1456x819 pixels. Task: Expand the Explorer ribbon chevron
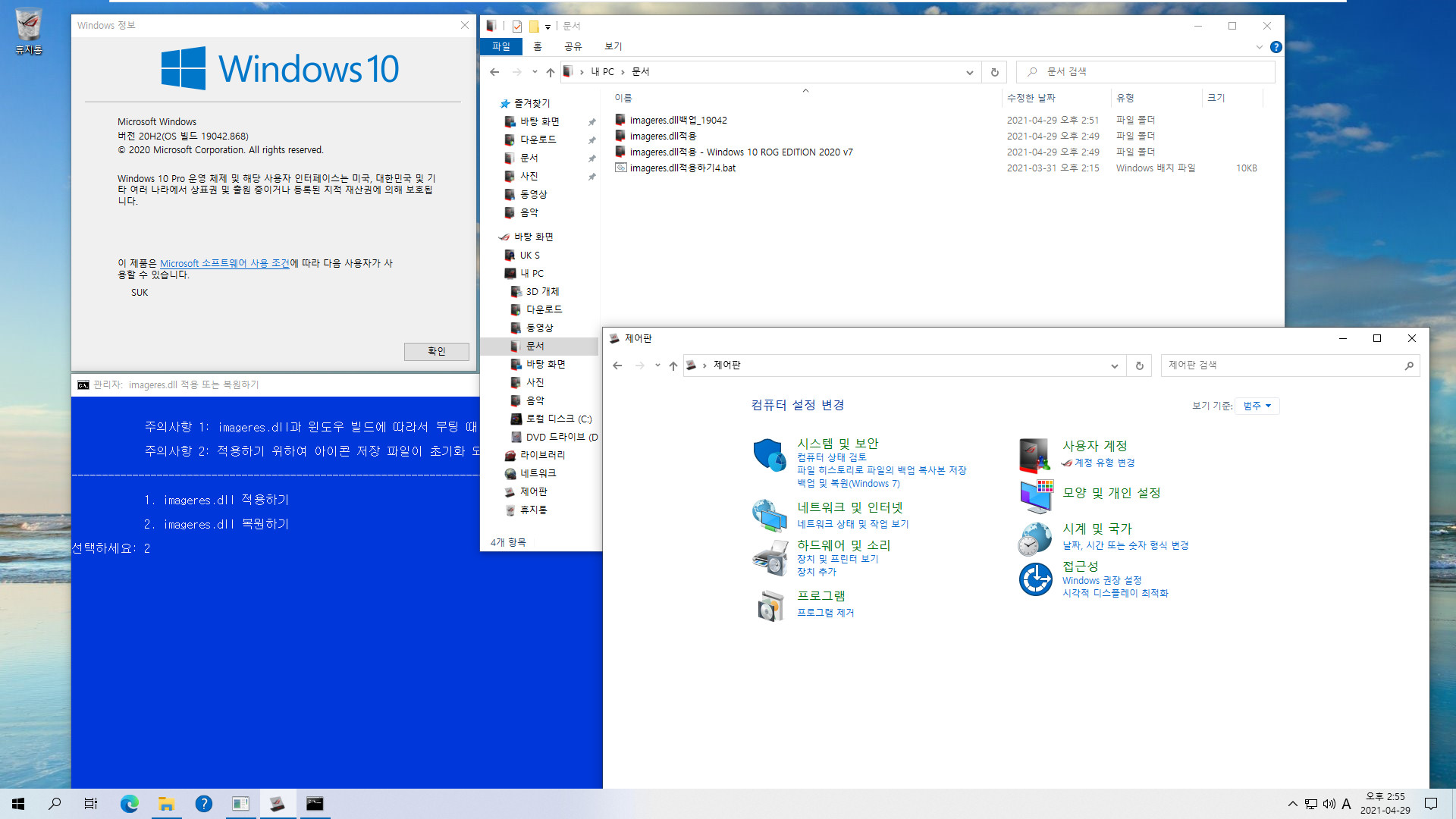click(1259, 47)
